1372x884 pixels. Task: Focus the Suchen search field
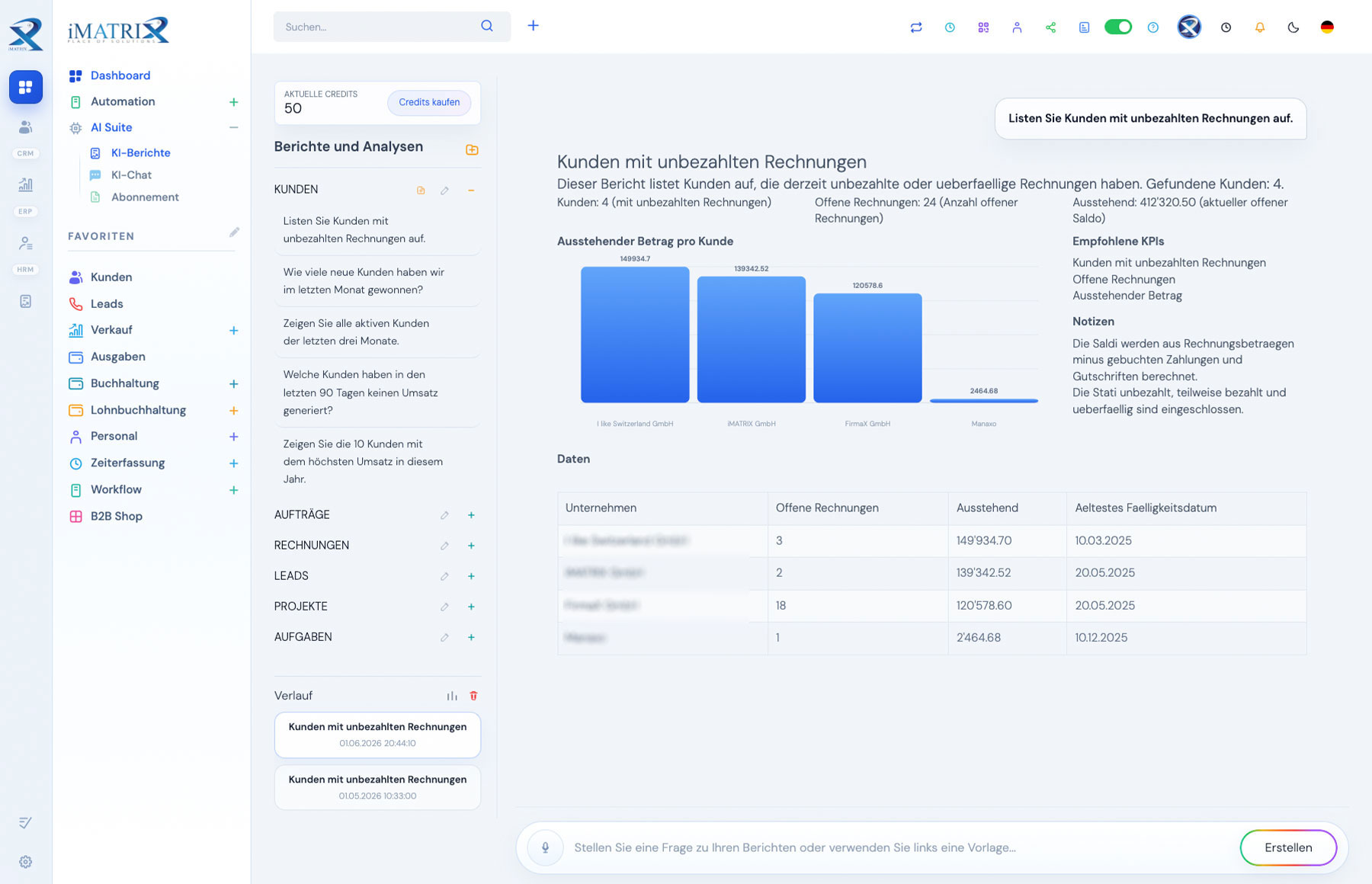click(392, 27)
